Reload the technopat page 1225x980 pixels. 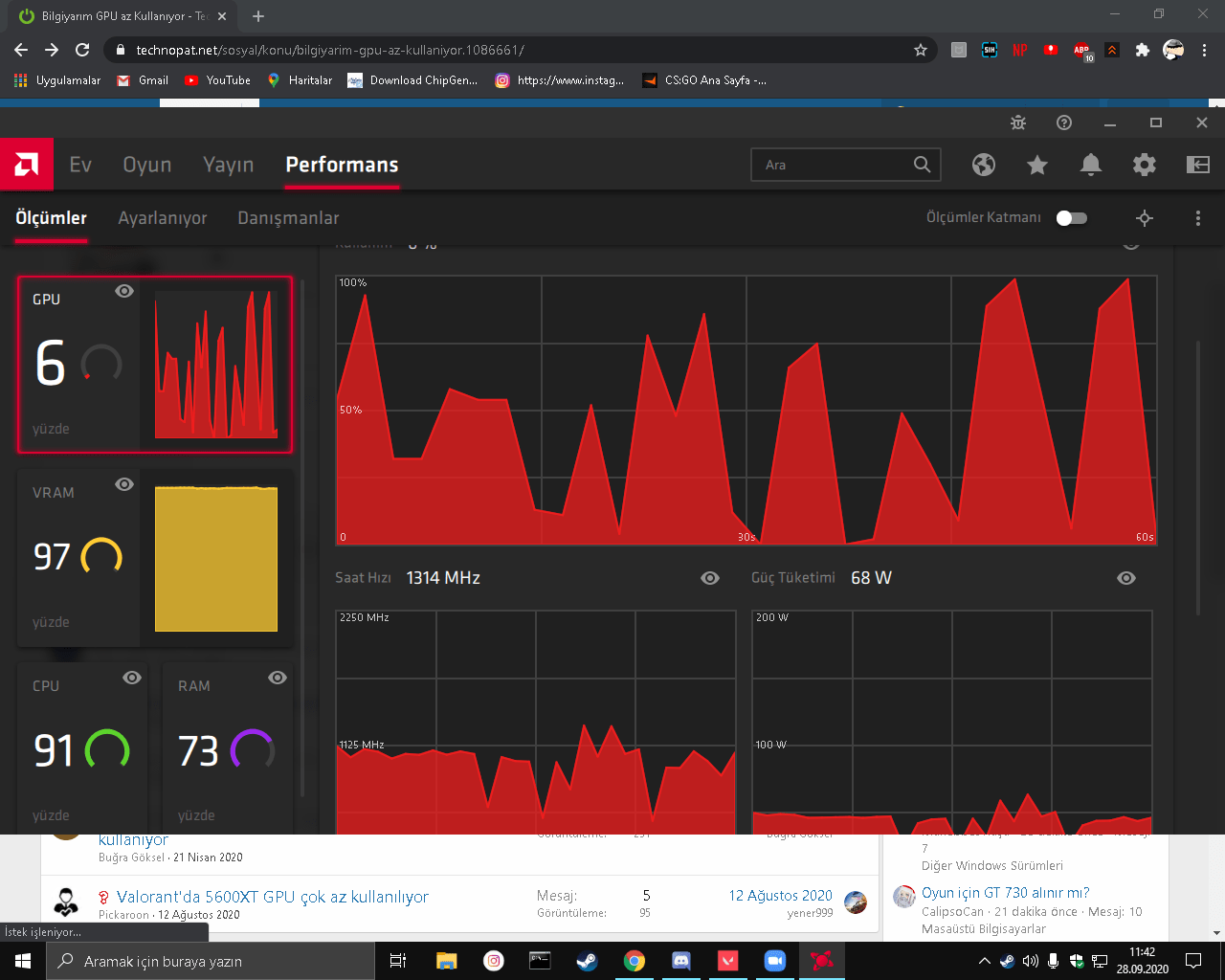(82, 50)
